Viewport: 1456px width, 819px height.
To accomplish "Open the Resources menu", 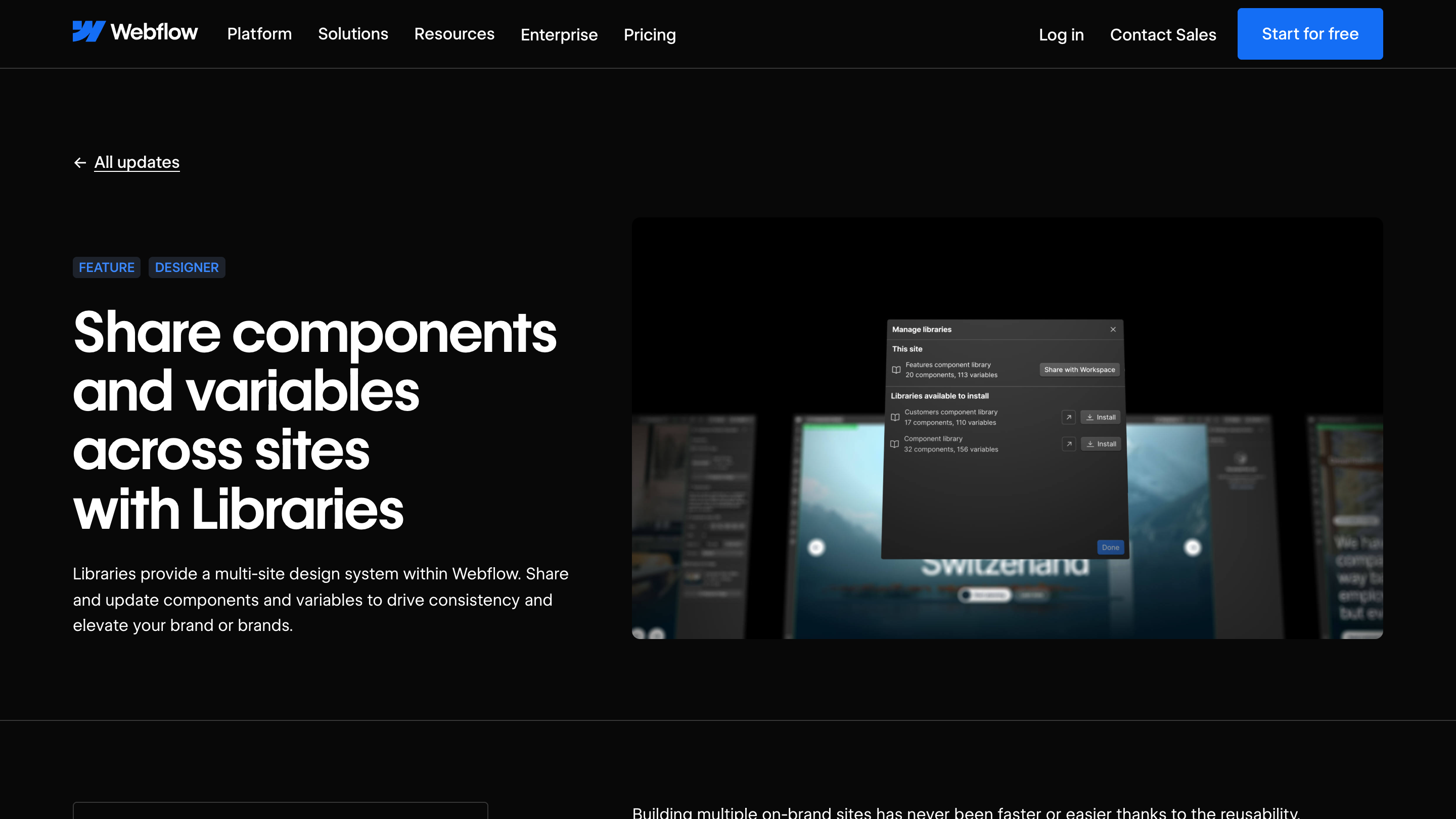I will (454, 34).
